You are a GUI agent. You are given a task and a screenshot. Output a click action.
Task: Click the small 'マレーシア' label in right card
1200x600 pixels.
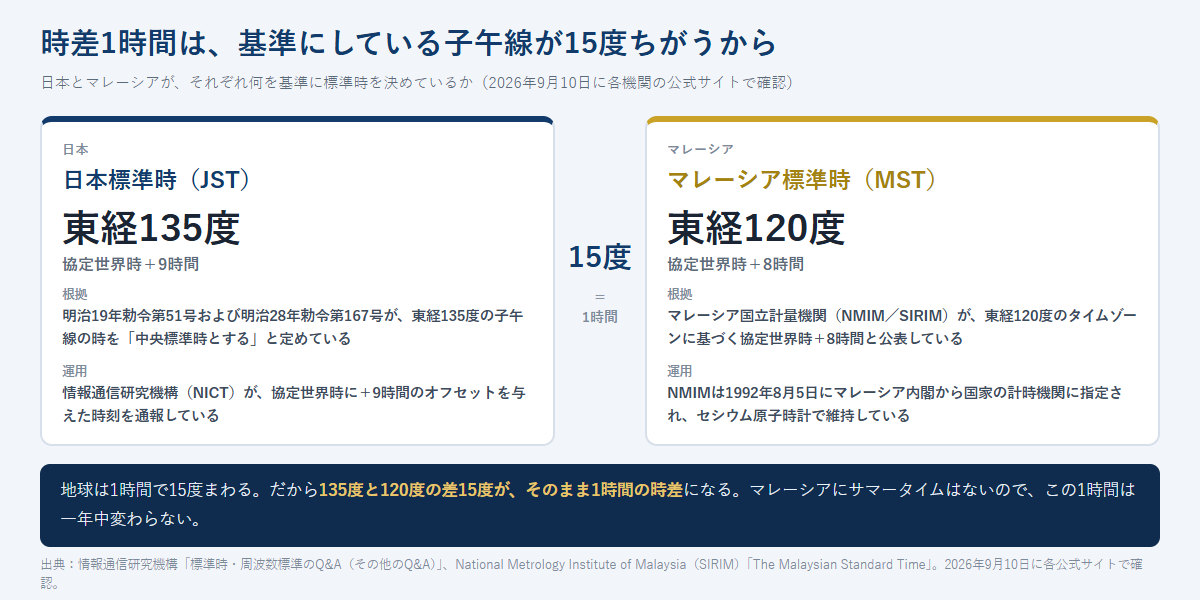pos(701,149)
